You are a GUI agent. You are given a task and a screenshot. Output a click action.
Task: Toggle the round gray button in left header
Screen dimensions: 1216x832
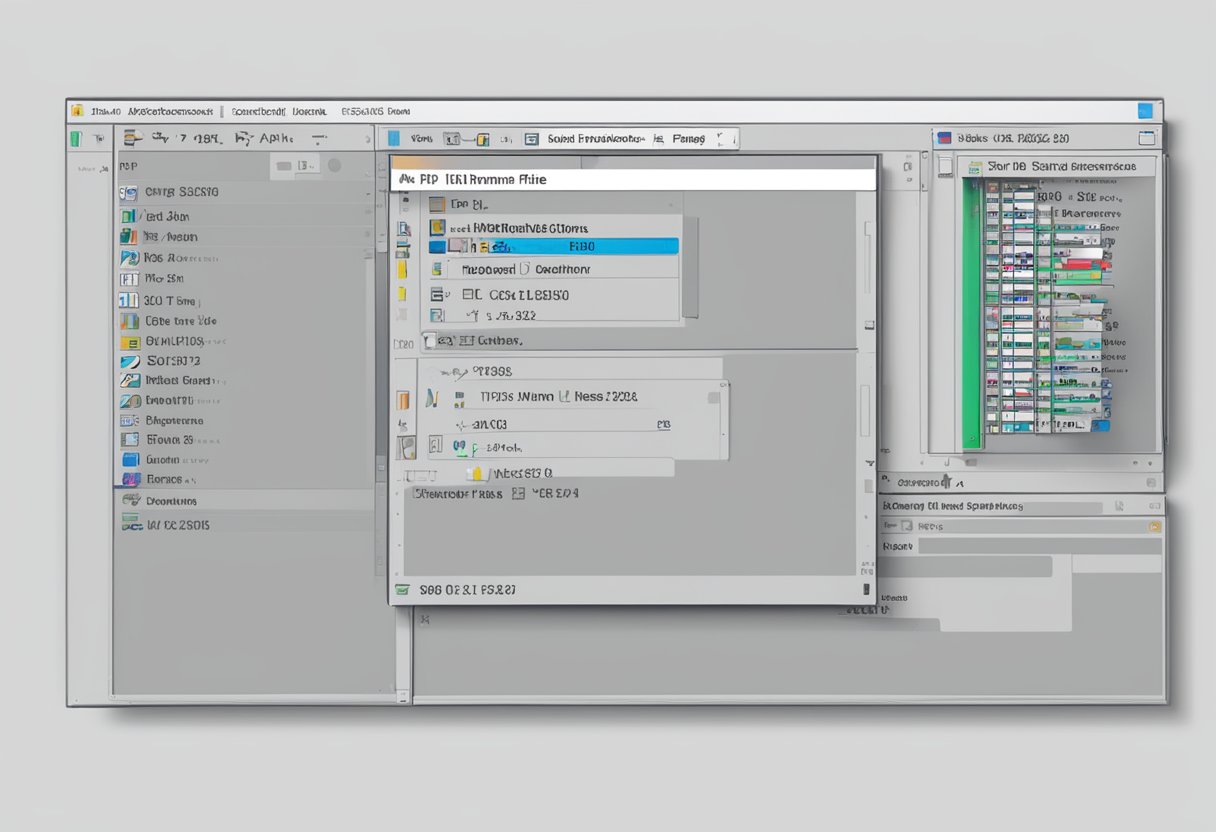(x=334, y=166)
